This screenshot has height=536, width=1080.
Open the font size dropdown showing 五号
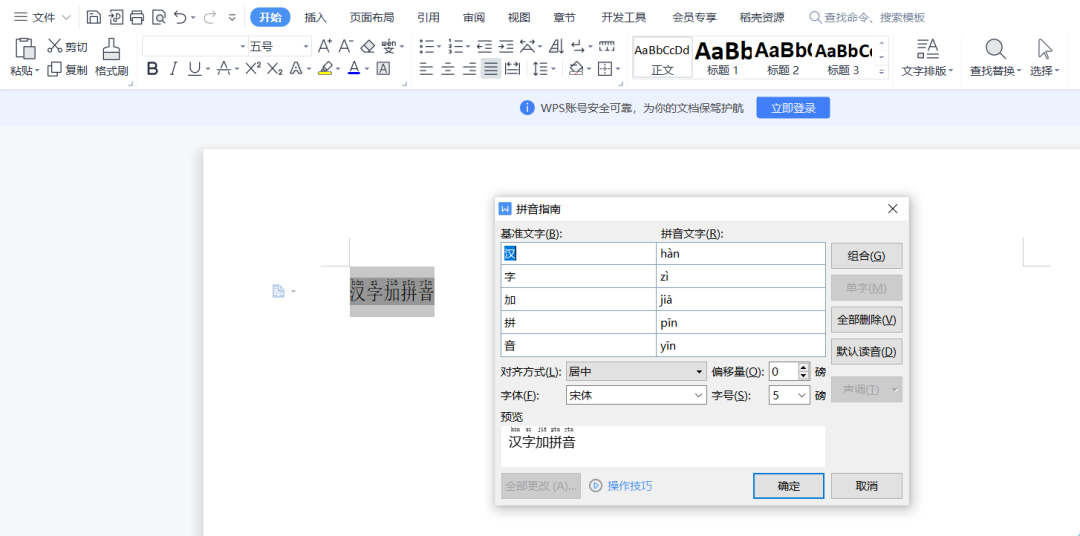[x=280, y=47]
